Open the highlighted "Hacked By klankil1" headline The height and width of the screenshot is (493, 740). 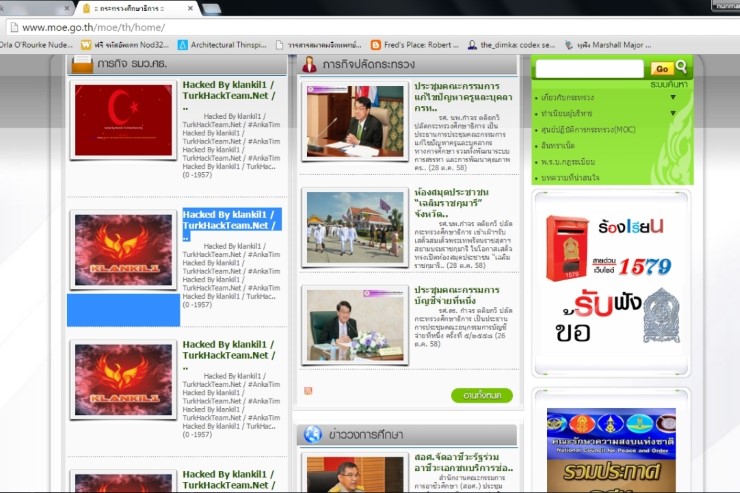point(231,220)
